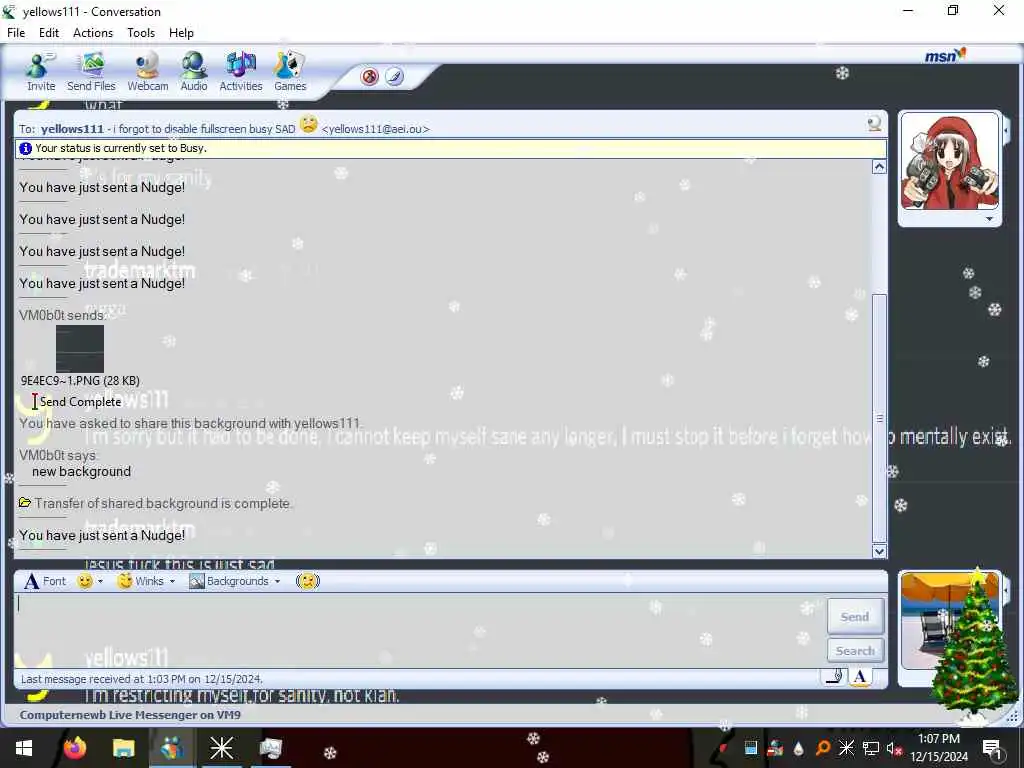Open the Help menu

(x=181, y=33)
